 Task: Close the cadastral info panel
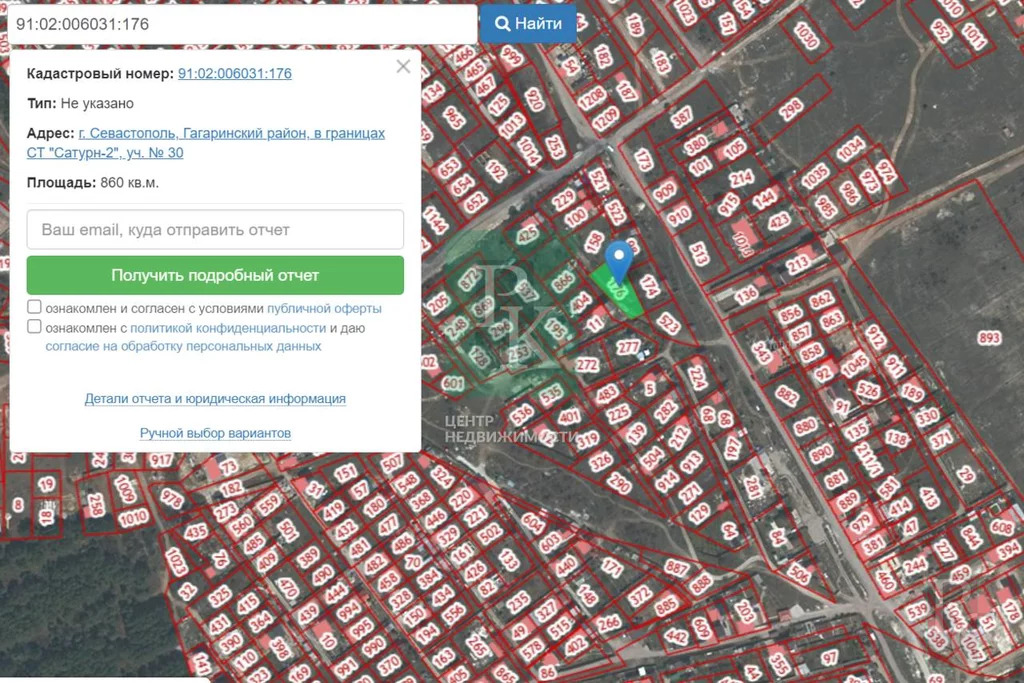403,67
